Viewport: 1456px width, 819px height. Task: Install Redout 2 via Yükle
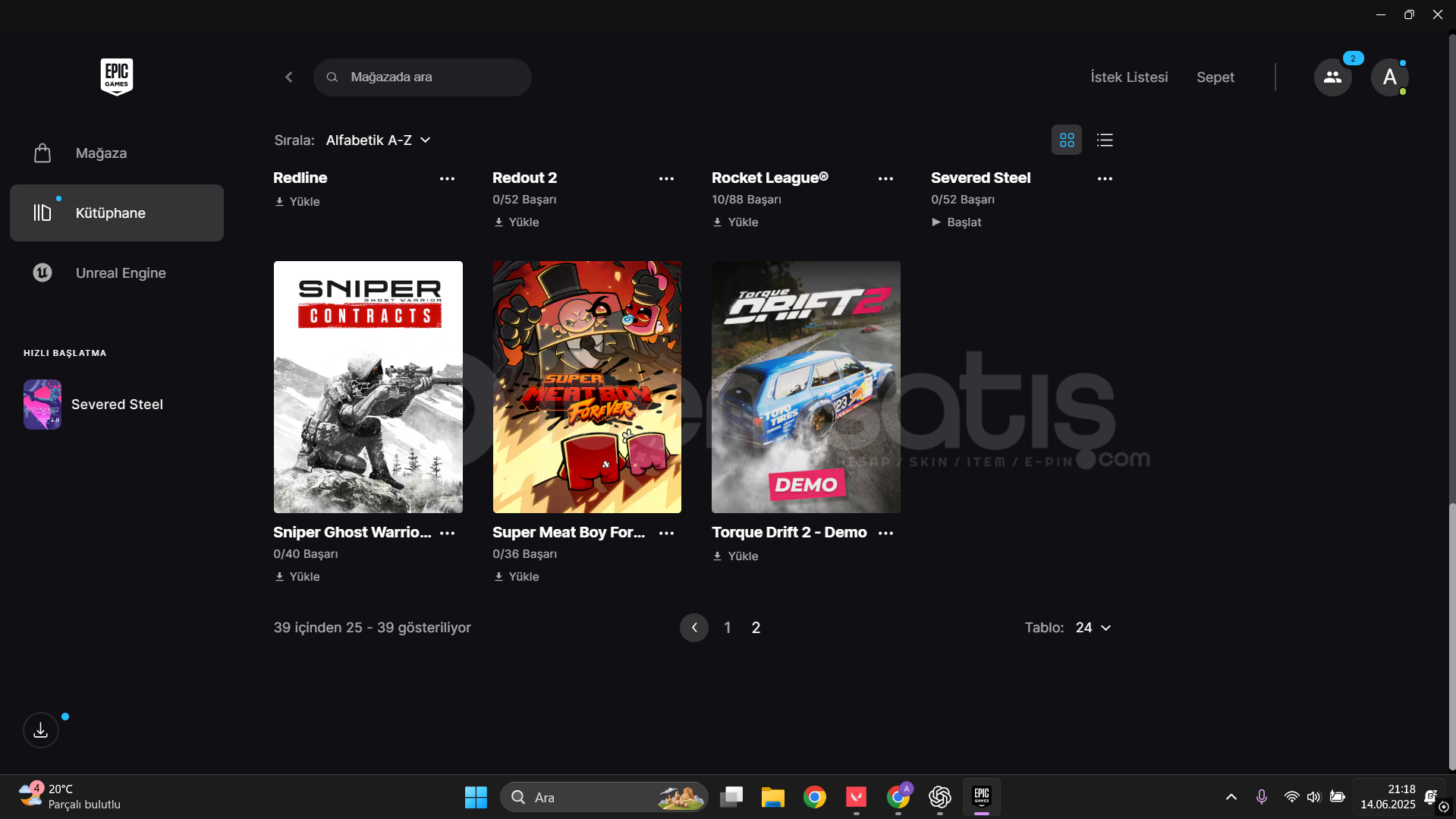[x=517, y=222]
